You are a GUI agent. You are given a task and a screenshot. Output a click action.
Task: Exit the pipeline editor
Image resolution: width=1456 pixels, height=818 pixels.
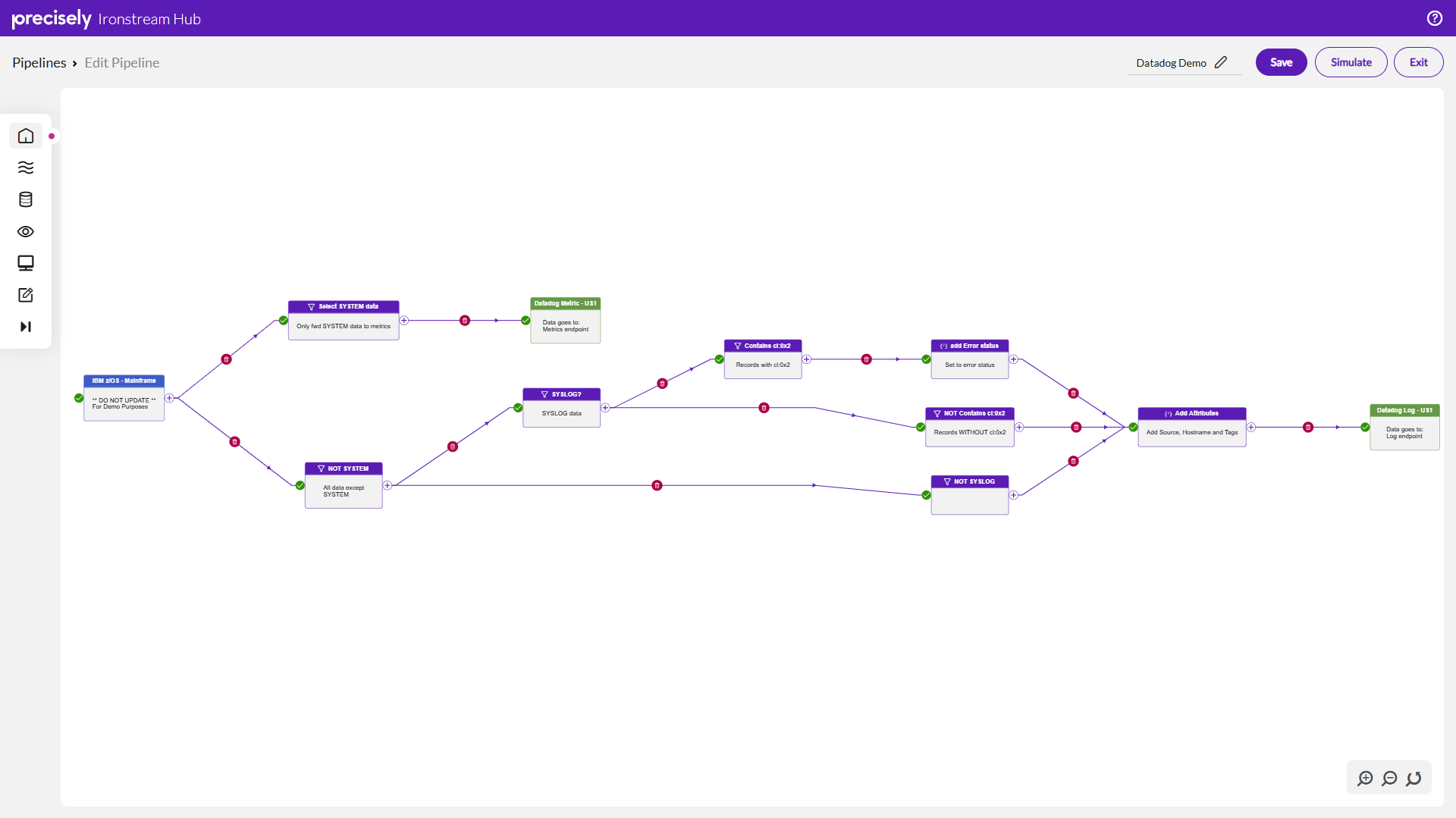1419,62
